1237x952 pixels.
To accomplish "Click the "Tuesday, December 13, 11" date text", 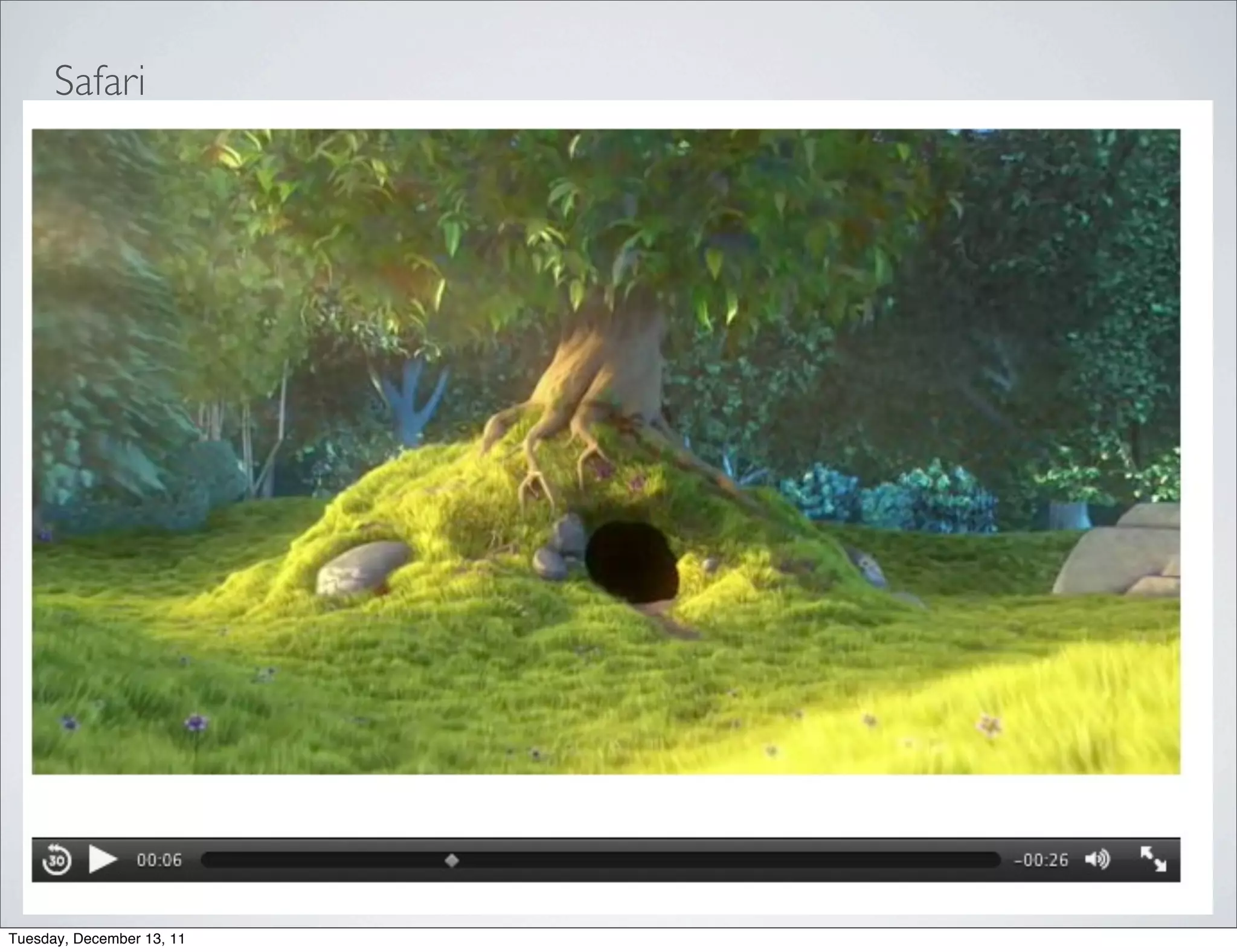I will coord(97,938).
